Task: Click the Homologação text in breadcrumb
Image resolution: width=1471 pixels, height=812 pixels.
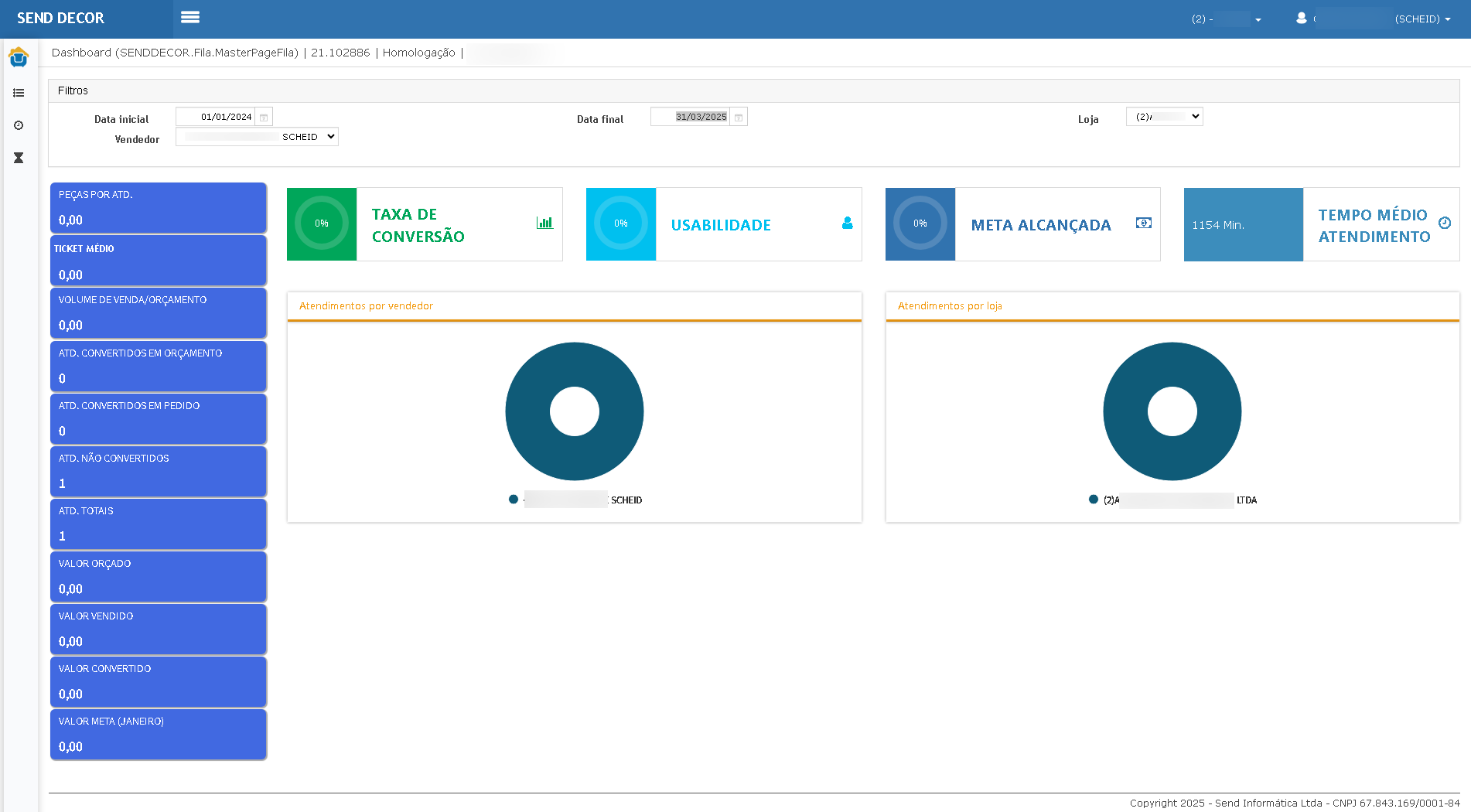Action: click(418, 53)
